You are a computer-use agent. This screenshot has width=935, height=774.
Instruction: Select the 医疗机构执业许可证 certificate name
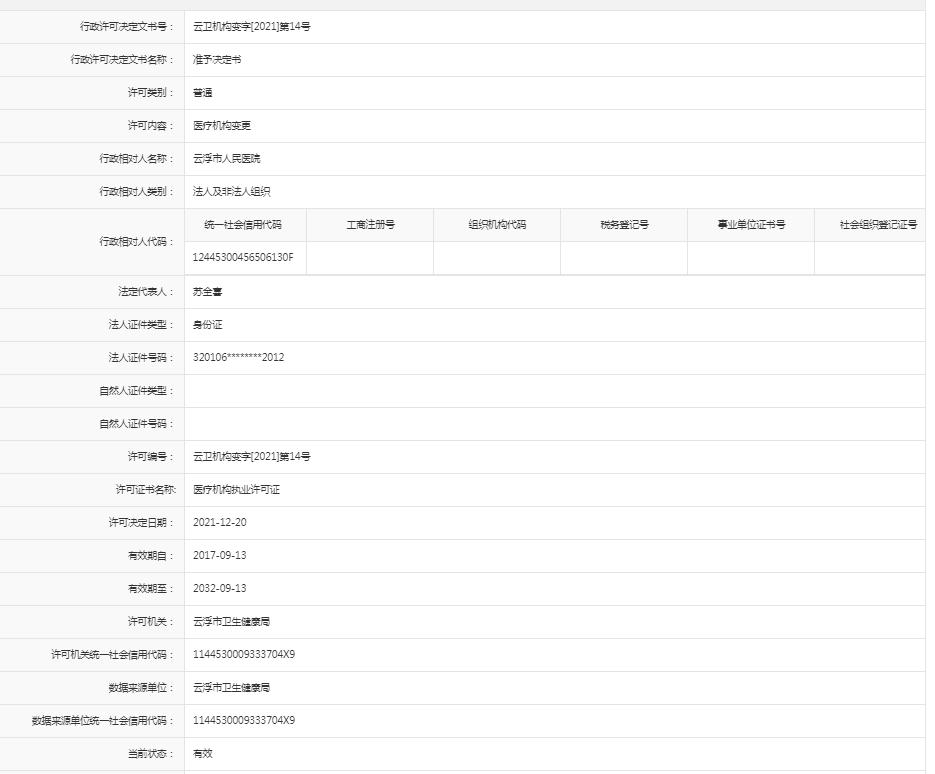237,490
